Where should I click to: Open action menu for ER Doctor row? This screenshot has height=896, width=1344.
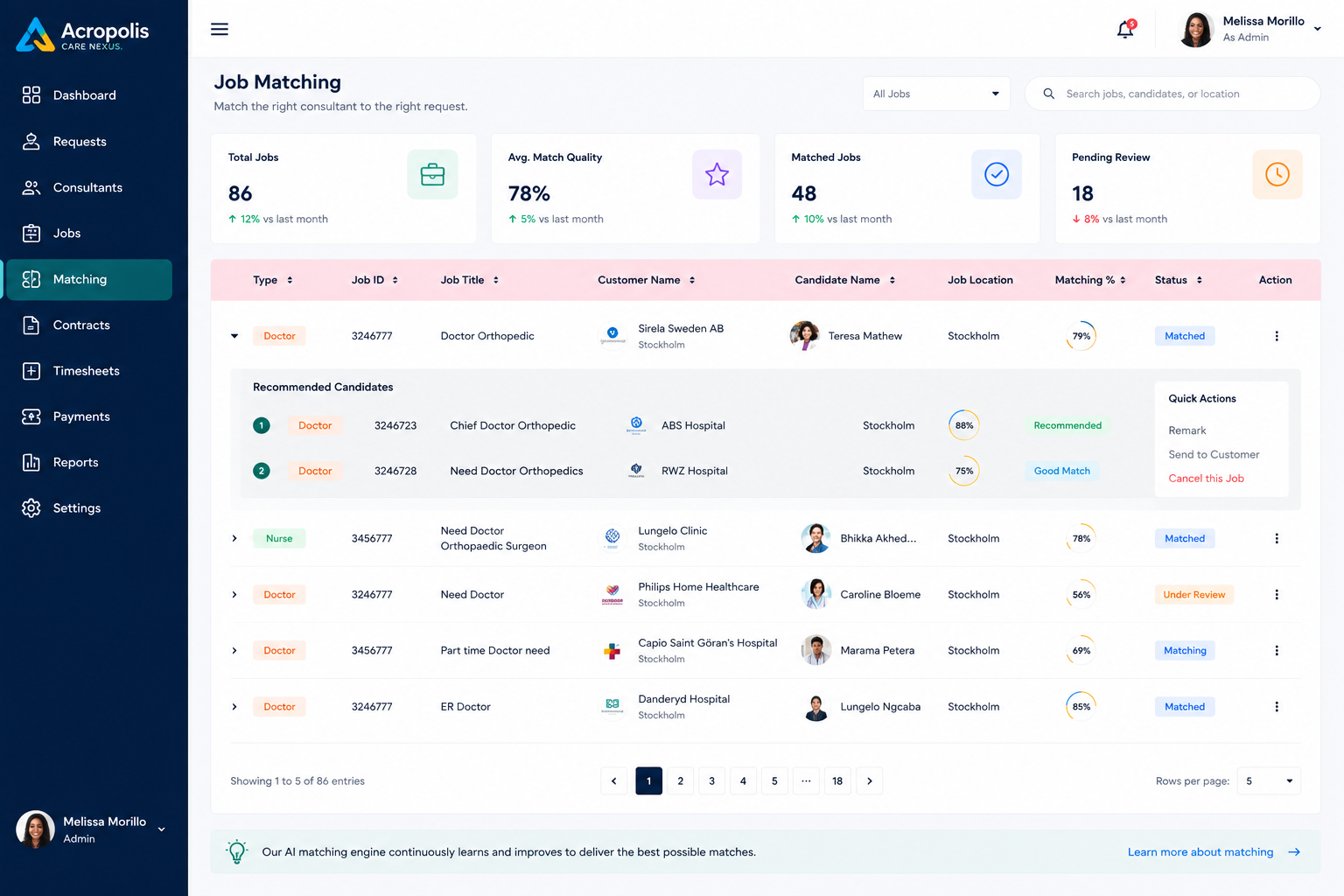[1277, 707]
